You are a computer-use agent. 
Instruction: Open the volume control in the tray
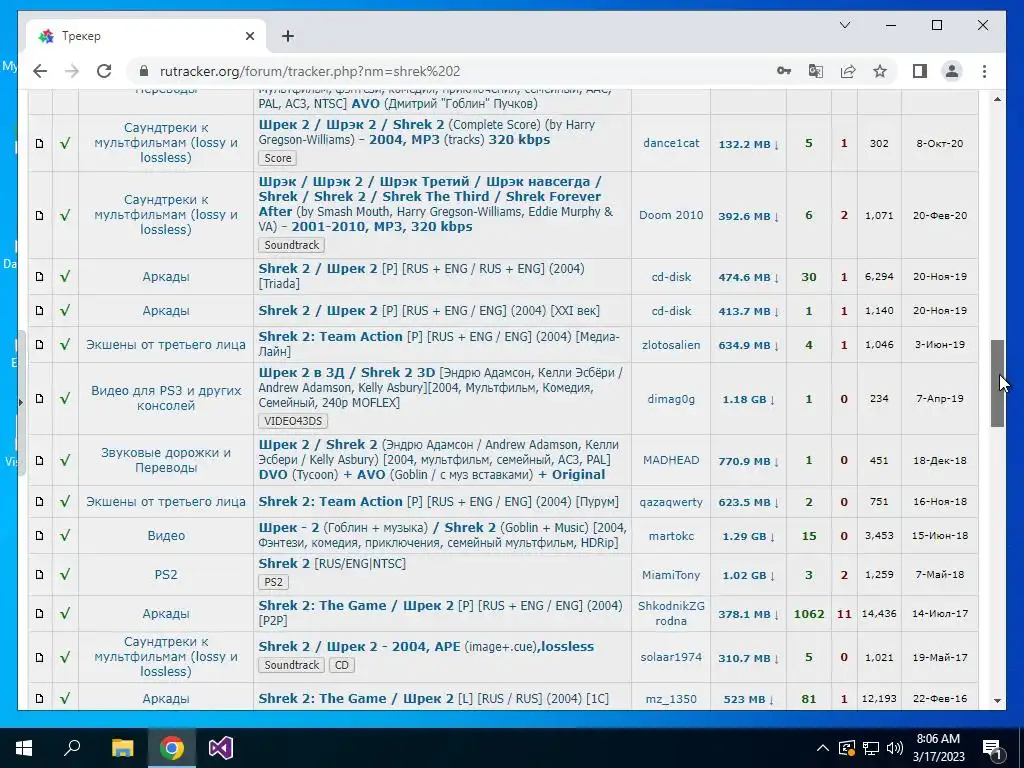(895, 748)
